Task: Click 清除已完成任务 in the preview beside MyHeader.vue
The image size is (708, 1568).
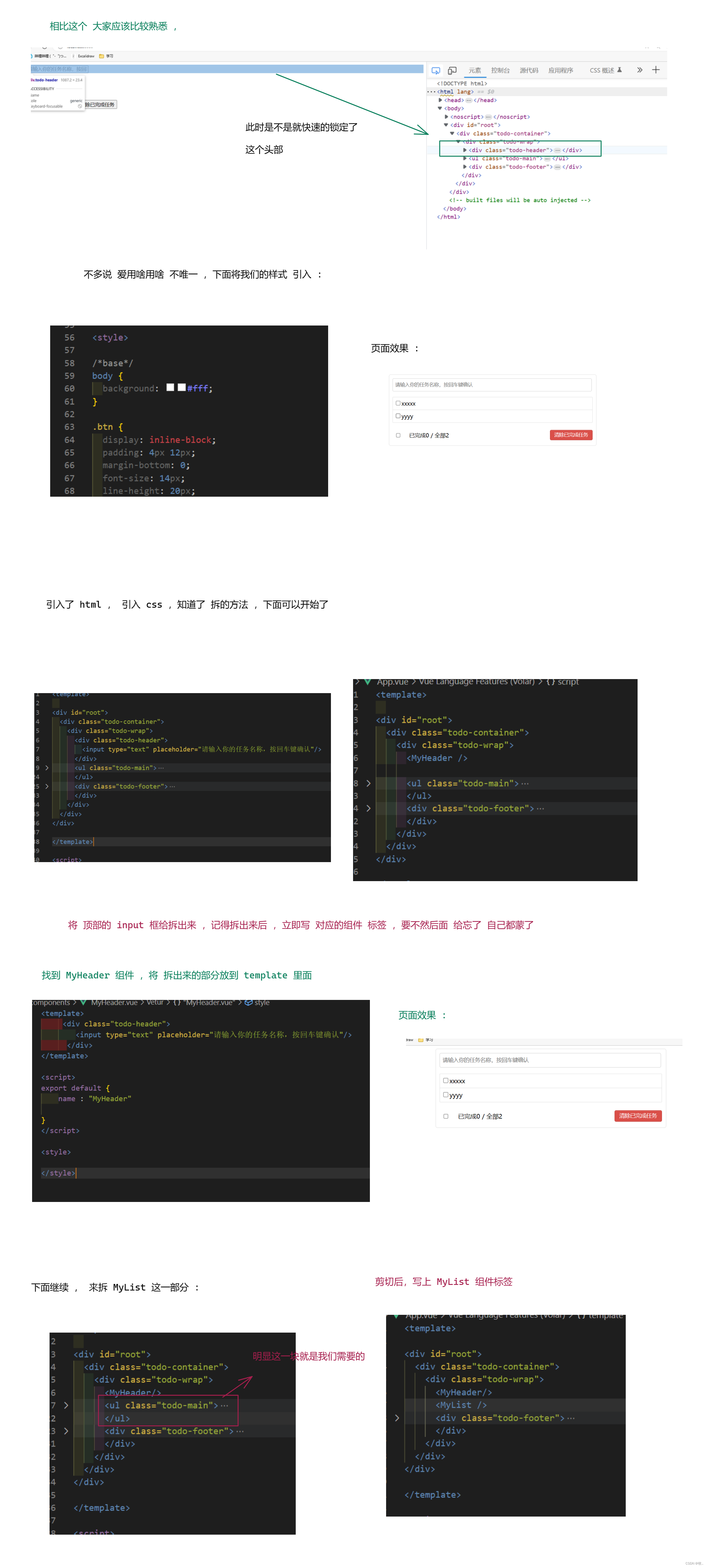Action: [638, 1116]
